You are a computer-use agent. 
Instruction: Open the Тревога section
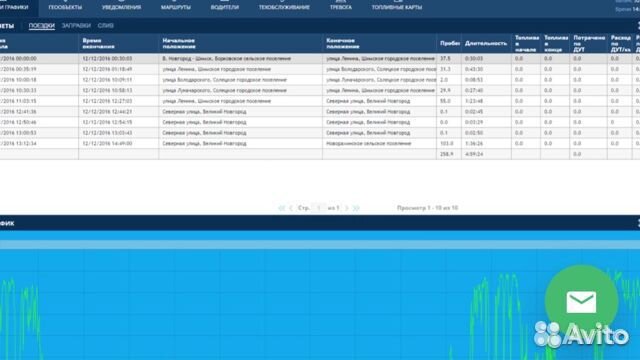(x=340, y=6)
